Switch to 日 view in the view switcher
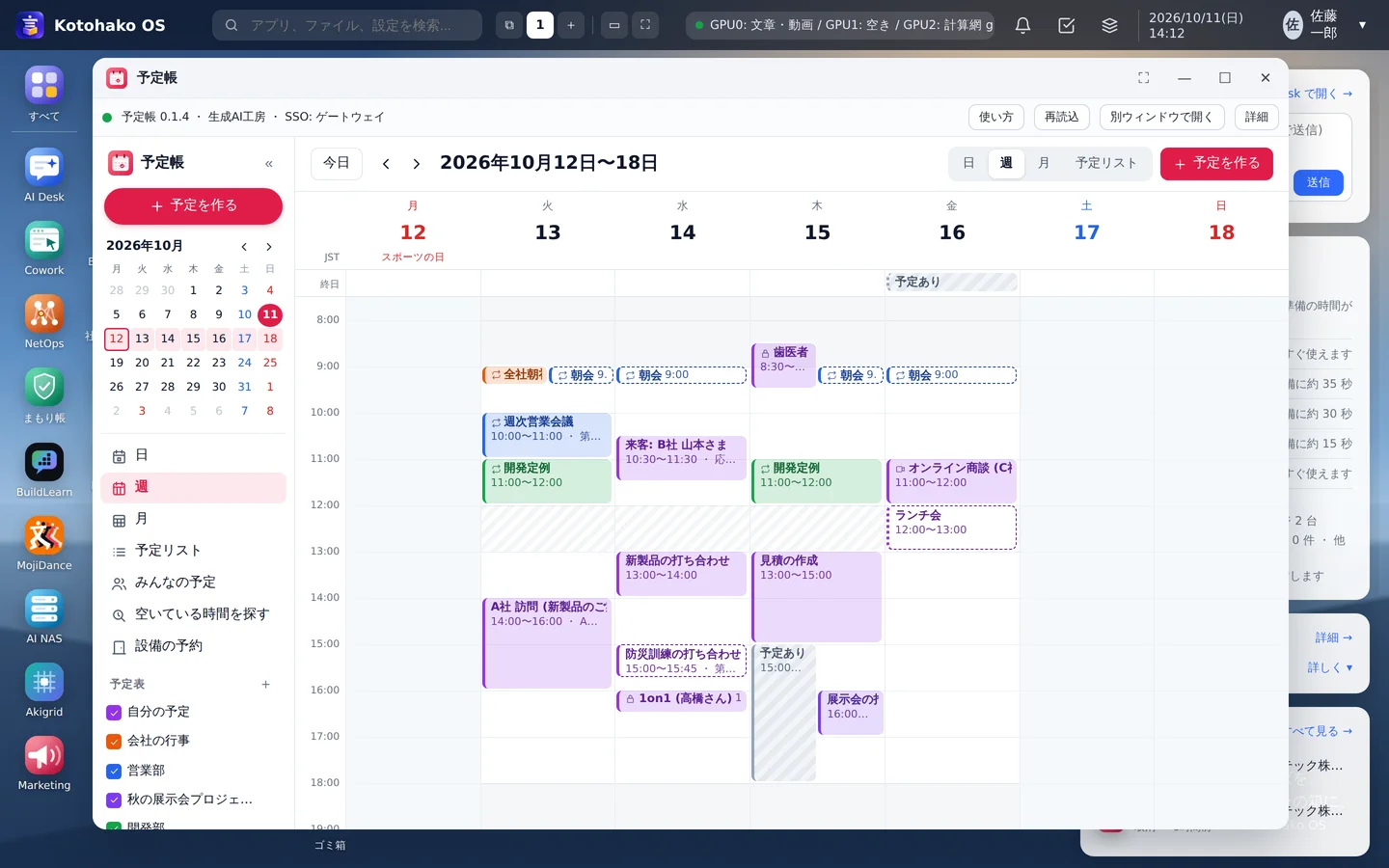This screenshot has width=1389, height=868. (x=968, y=164)
